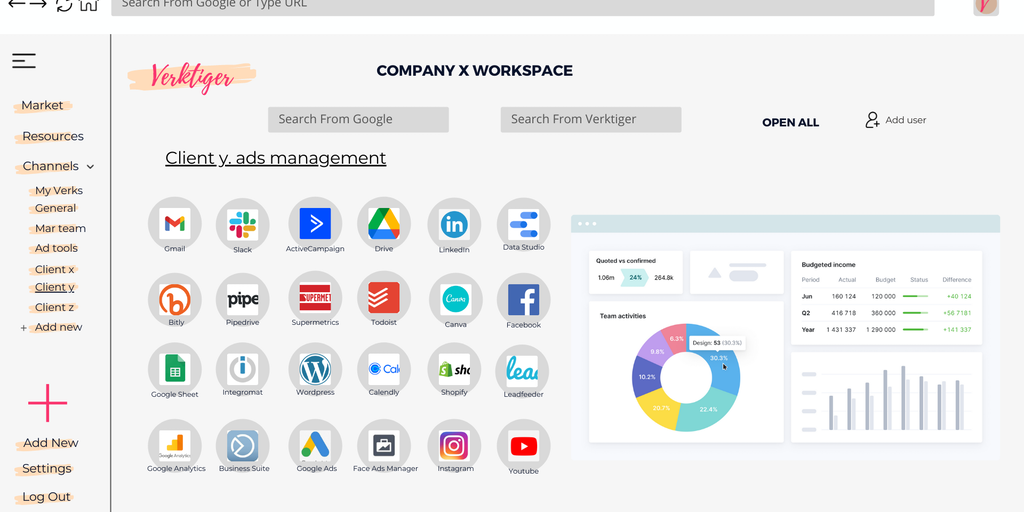Launch the LinkedIn app icon

(455, 225)
